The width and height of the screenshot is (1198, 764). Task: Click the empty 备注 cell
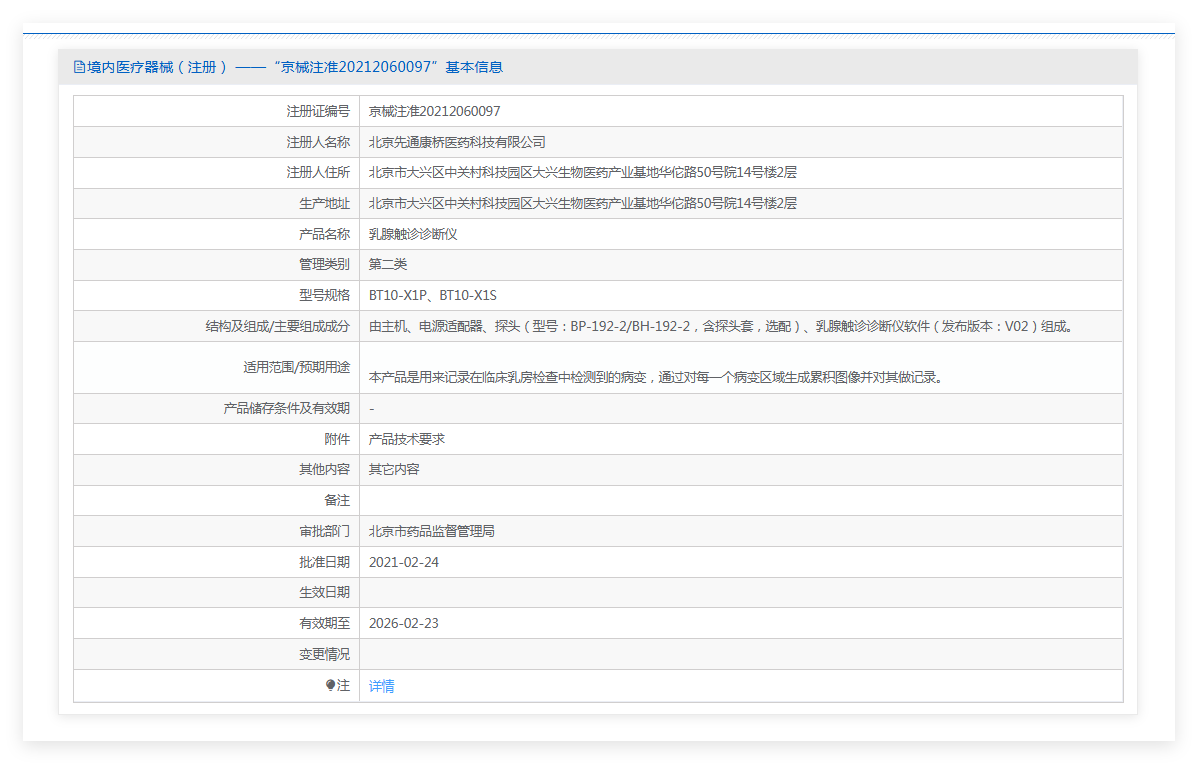(x=741, y=500)
